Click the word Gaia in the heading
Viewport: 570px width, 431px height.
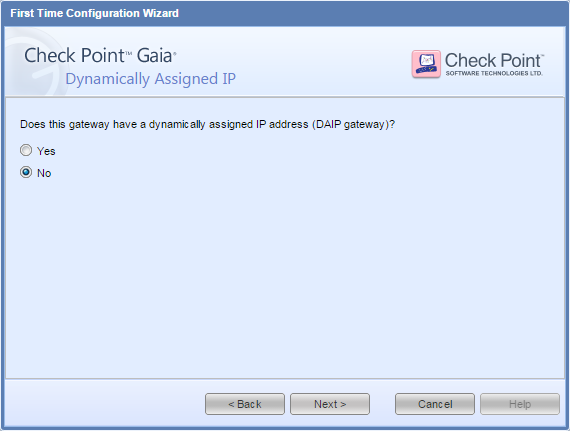pos(156,56)
